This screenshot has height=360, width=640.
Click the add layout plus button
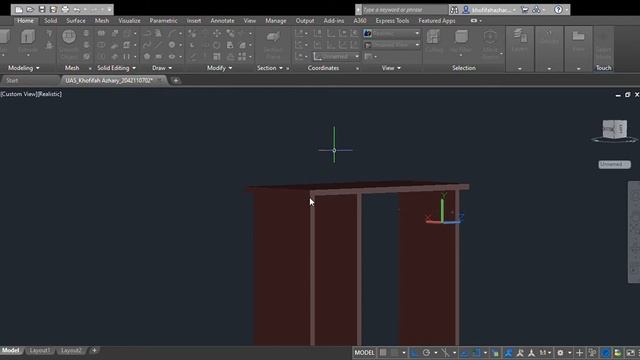click(x=94, y=350)
